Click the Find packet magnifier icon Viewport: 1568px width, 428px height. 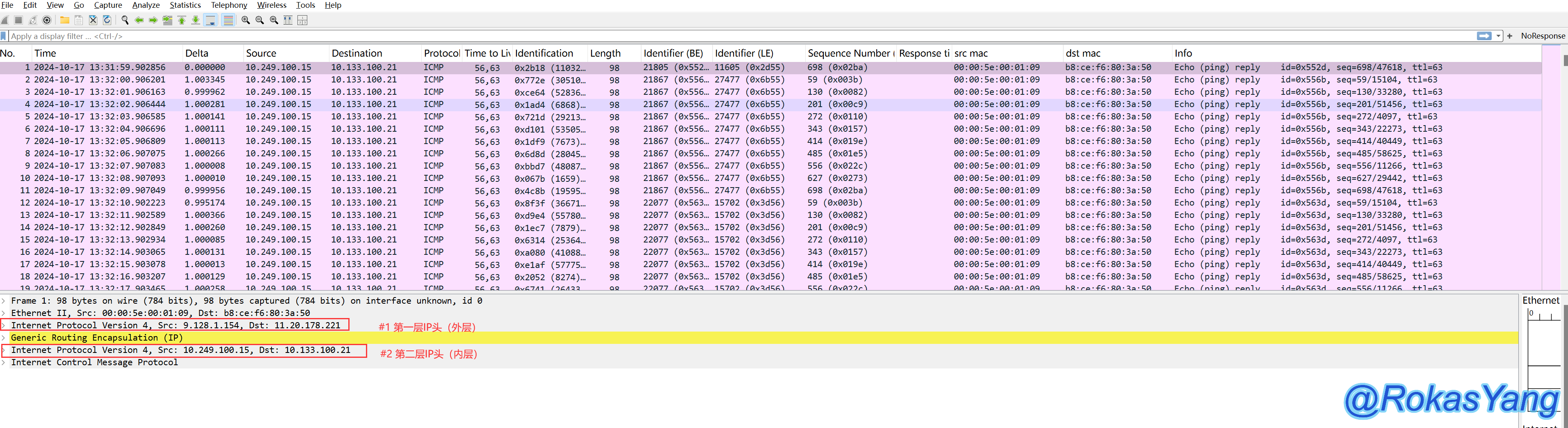[125, 20]
